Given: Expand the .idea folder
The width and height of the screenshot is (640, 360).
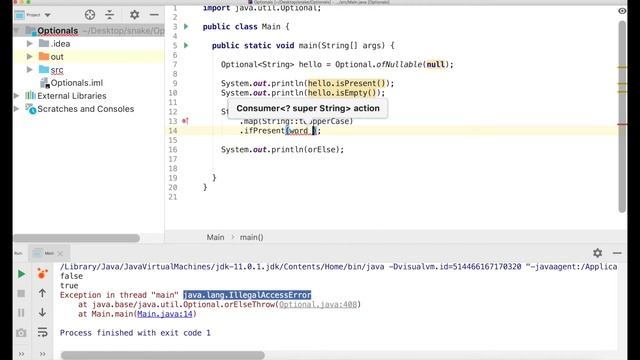Looking at the screenshot, I should coord(29,43).
